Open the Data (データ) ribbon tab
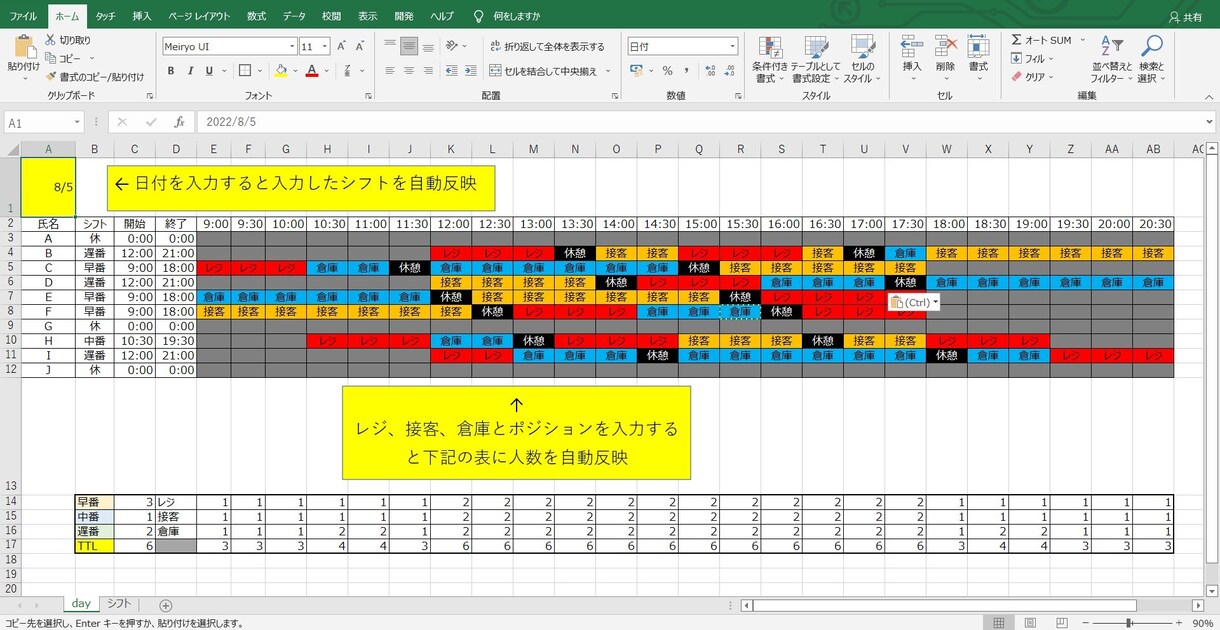The height and width of the screenshot is (630, 1220). 294,16
